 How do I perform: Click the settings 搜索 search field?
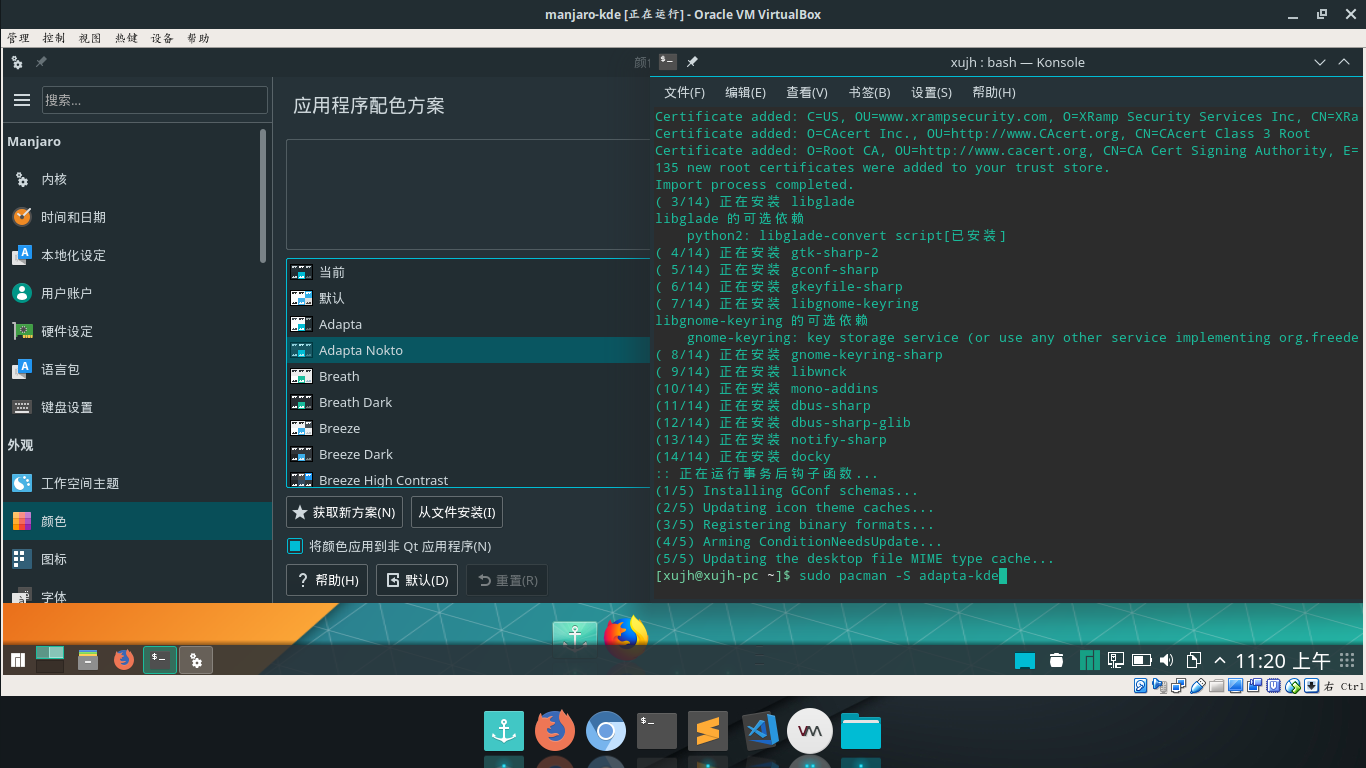(x=155, y=100)
